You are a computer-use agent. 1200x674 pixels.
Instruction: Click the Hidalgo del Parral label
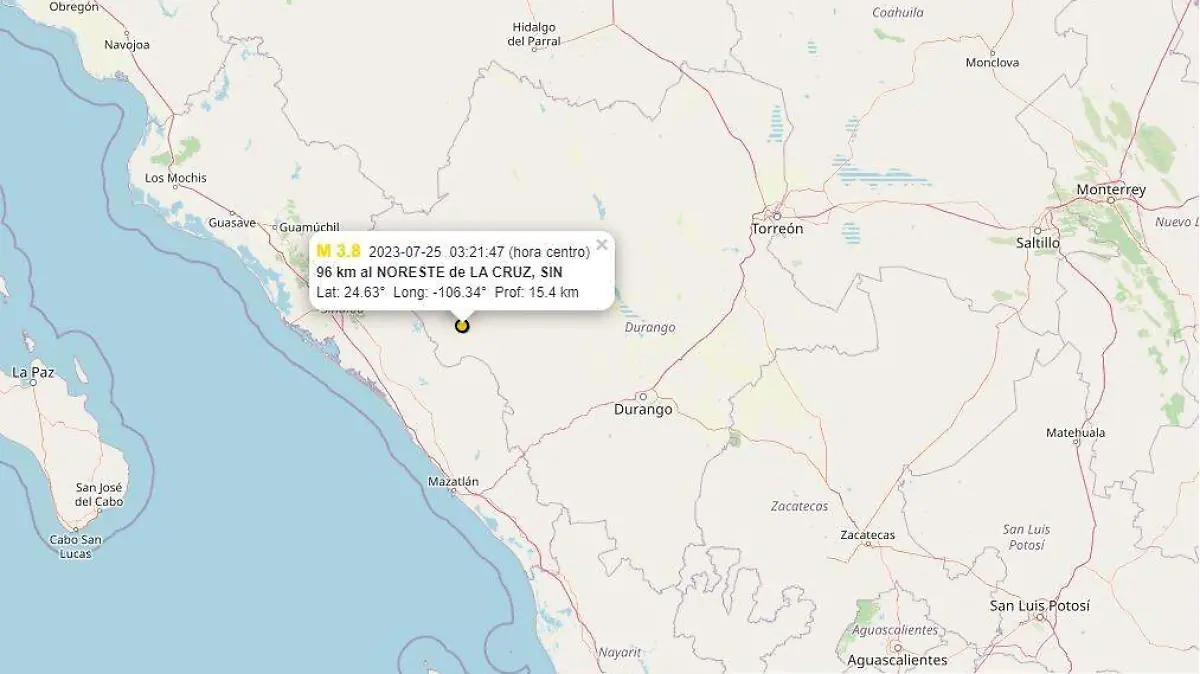[x=534, y=34]
